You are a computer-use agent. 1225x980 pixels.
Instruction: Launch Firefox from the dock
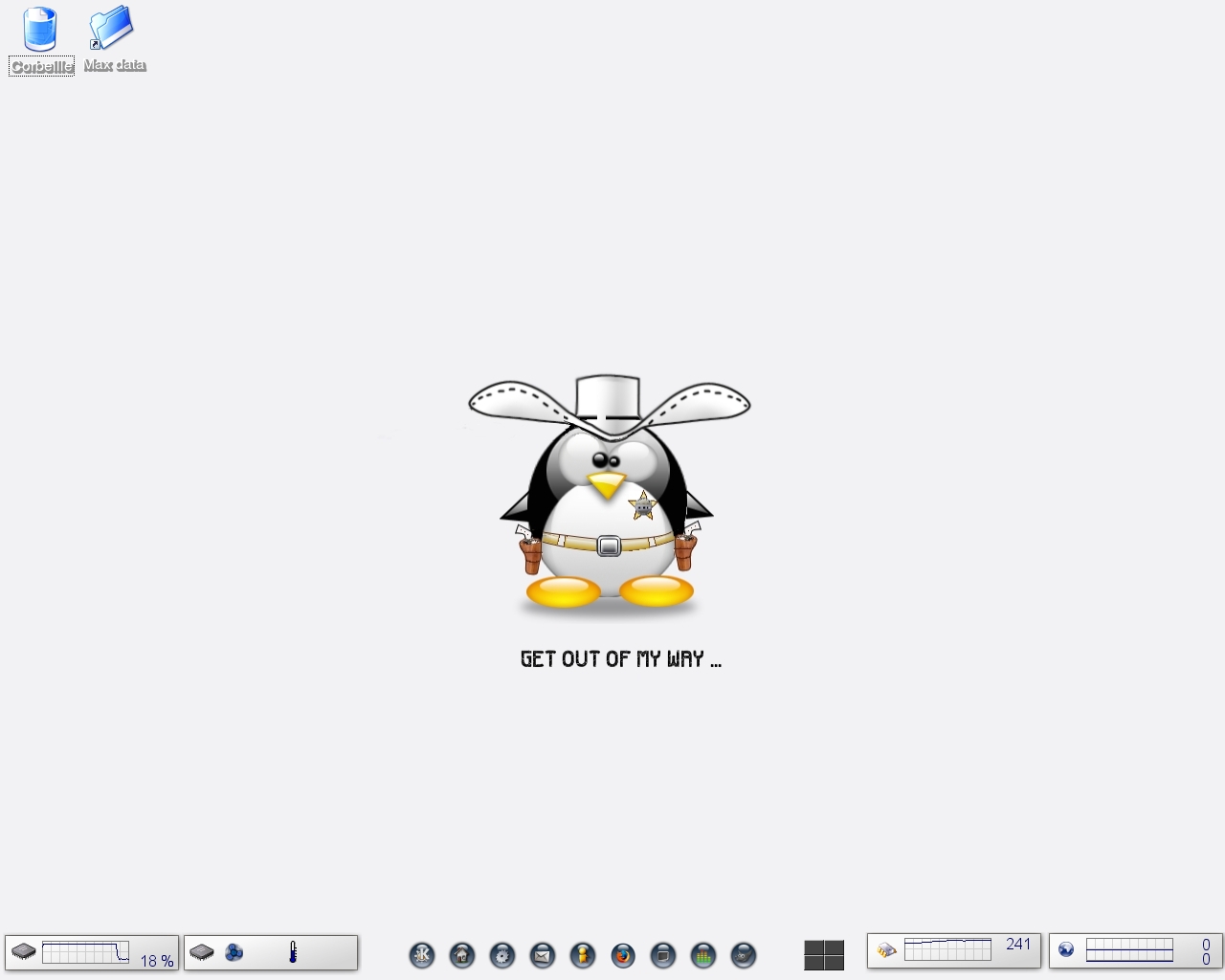point(623,955)
